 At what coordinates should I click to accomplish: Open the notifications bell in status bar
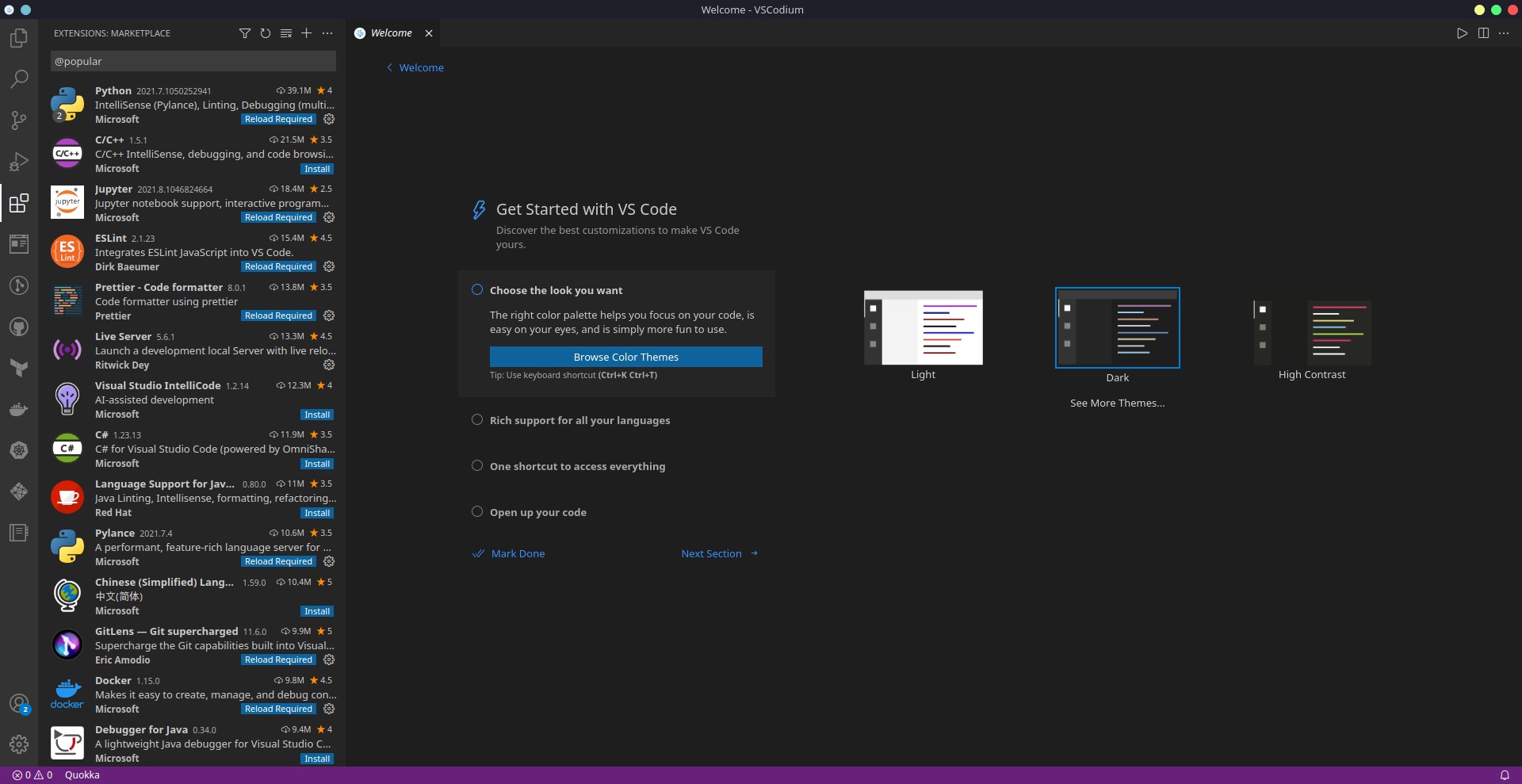1504,775
